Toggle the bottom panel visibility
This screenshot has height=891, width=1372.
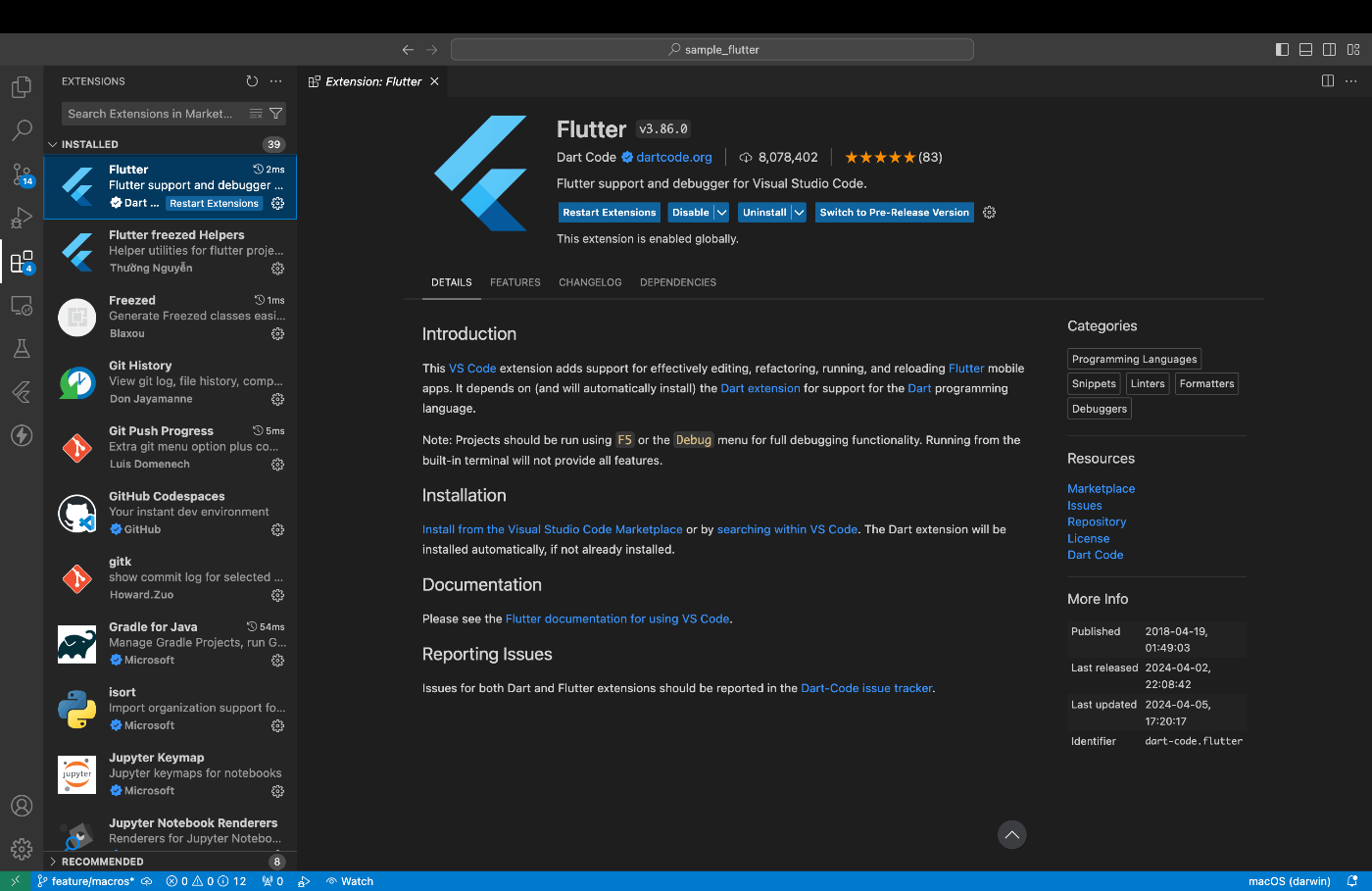[1305, 49]
